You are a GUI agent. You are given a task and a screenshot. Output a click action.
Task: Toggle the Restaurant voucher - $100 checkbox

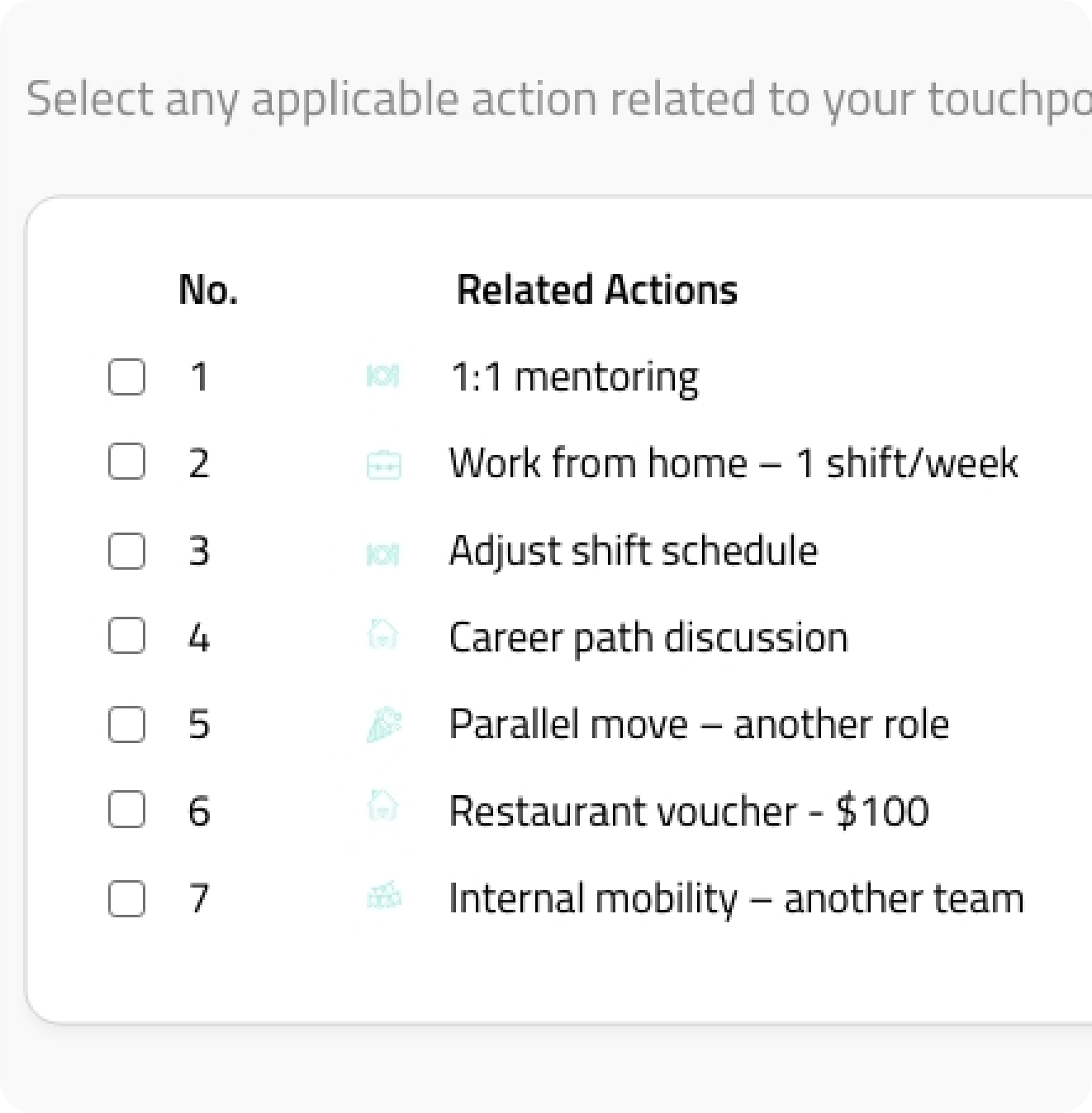[126, 810]
